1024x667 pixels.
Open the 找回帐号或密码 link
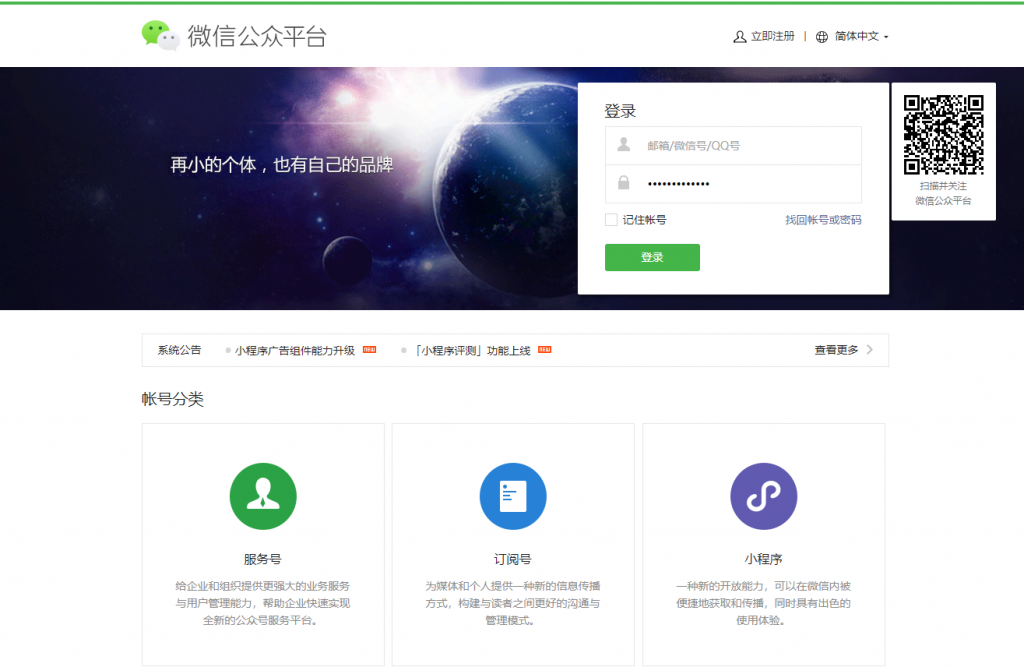(x=823, y=220)
